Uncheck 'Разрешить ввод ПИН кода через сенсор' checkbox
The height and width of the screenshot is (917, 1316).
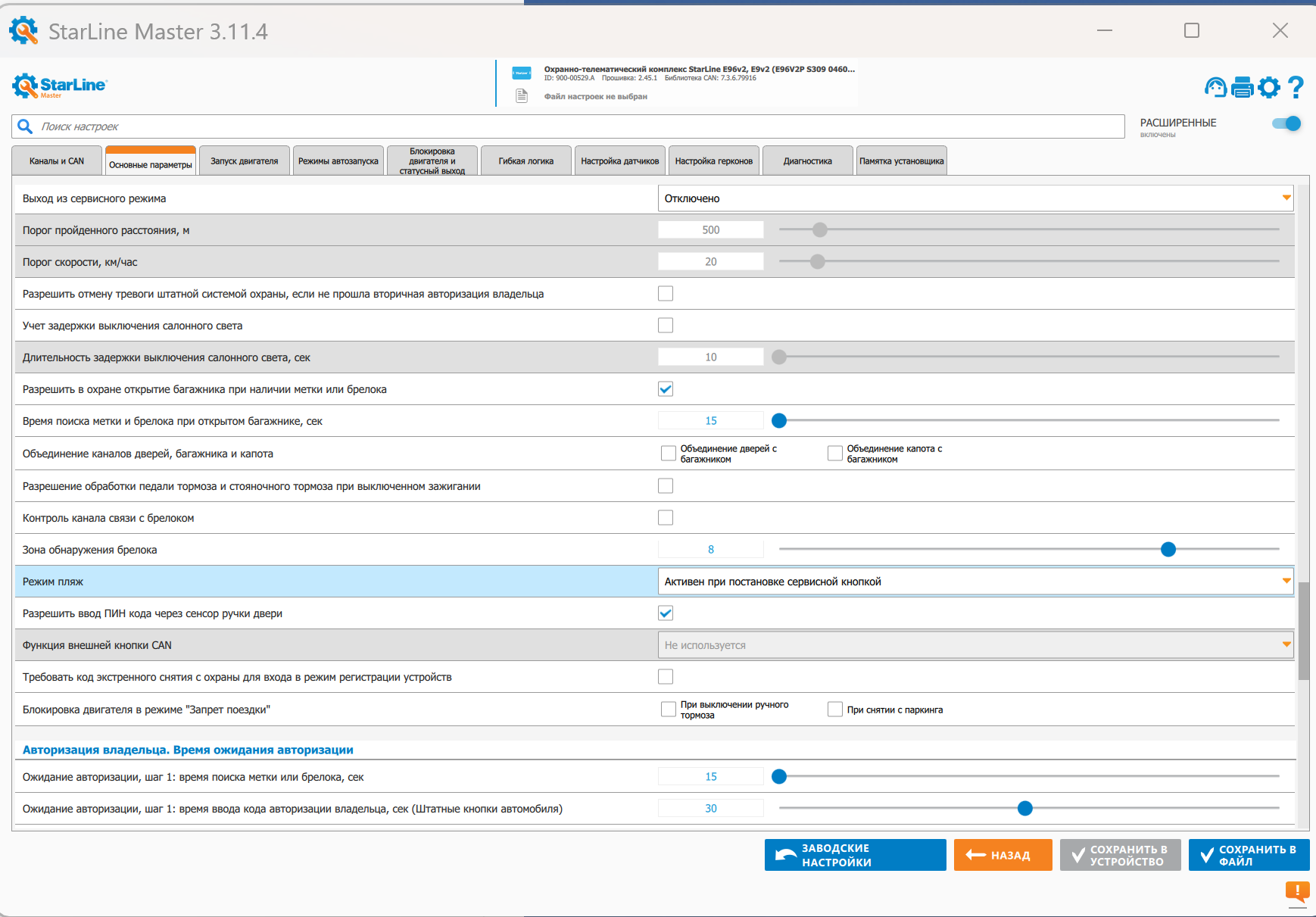pyautogui.click(x=666, y=613)
